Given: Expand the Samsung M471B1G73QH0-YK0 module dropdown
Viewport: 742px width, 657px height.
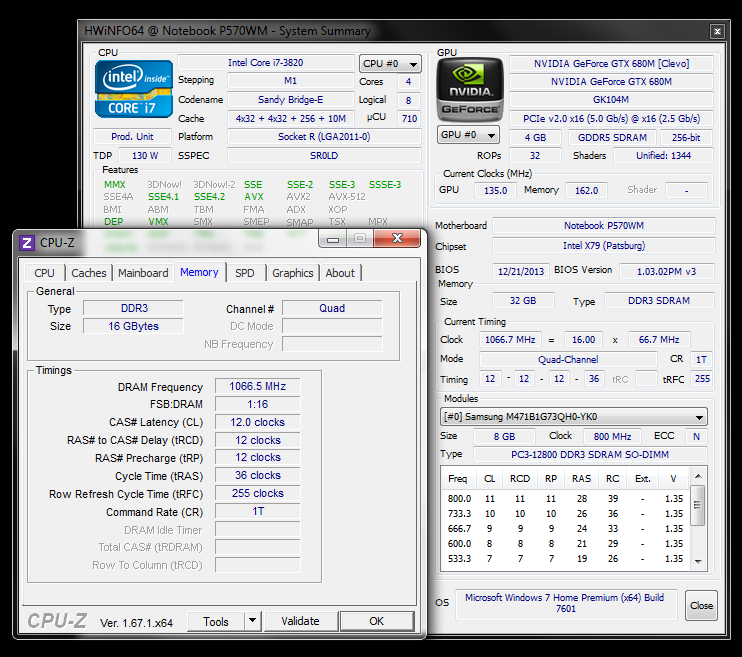Looking at the screenshot, I should [x=574, y=417].
